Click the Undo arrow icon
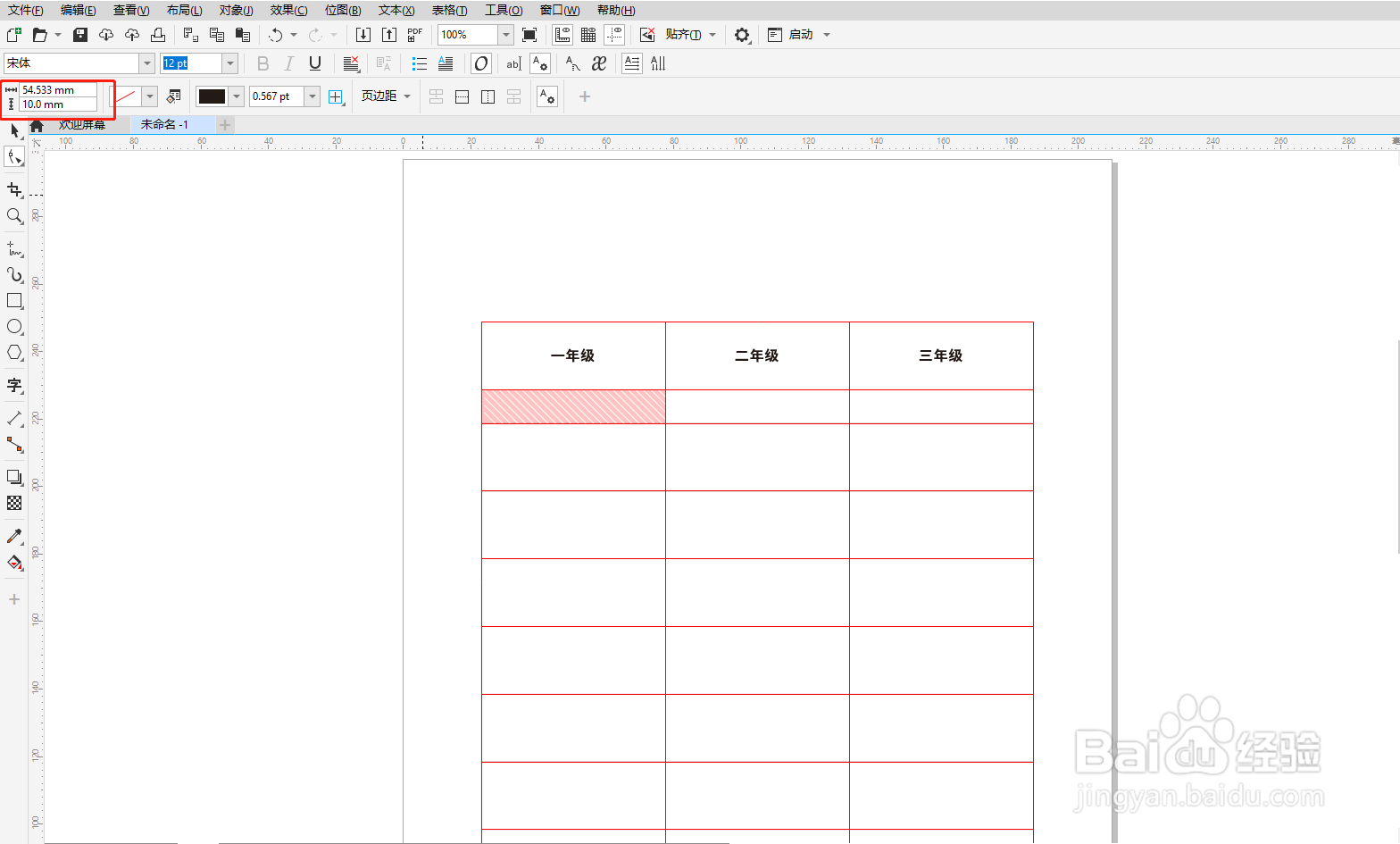 275,35
